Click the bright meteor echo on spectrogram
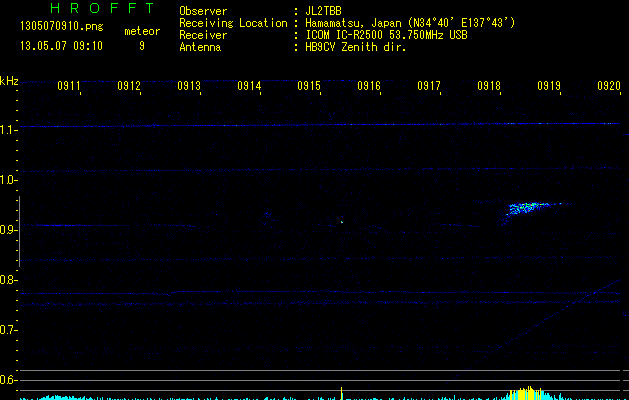This screenshot has width=629, height=400. pos(525,208)
